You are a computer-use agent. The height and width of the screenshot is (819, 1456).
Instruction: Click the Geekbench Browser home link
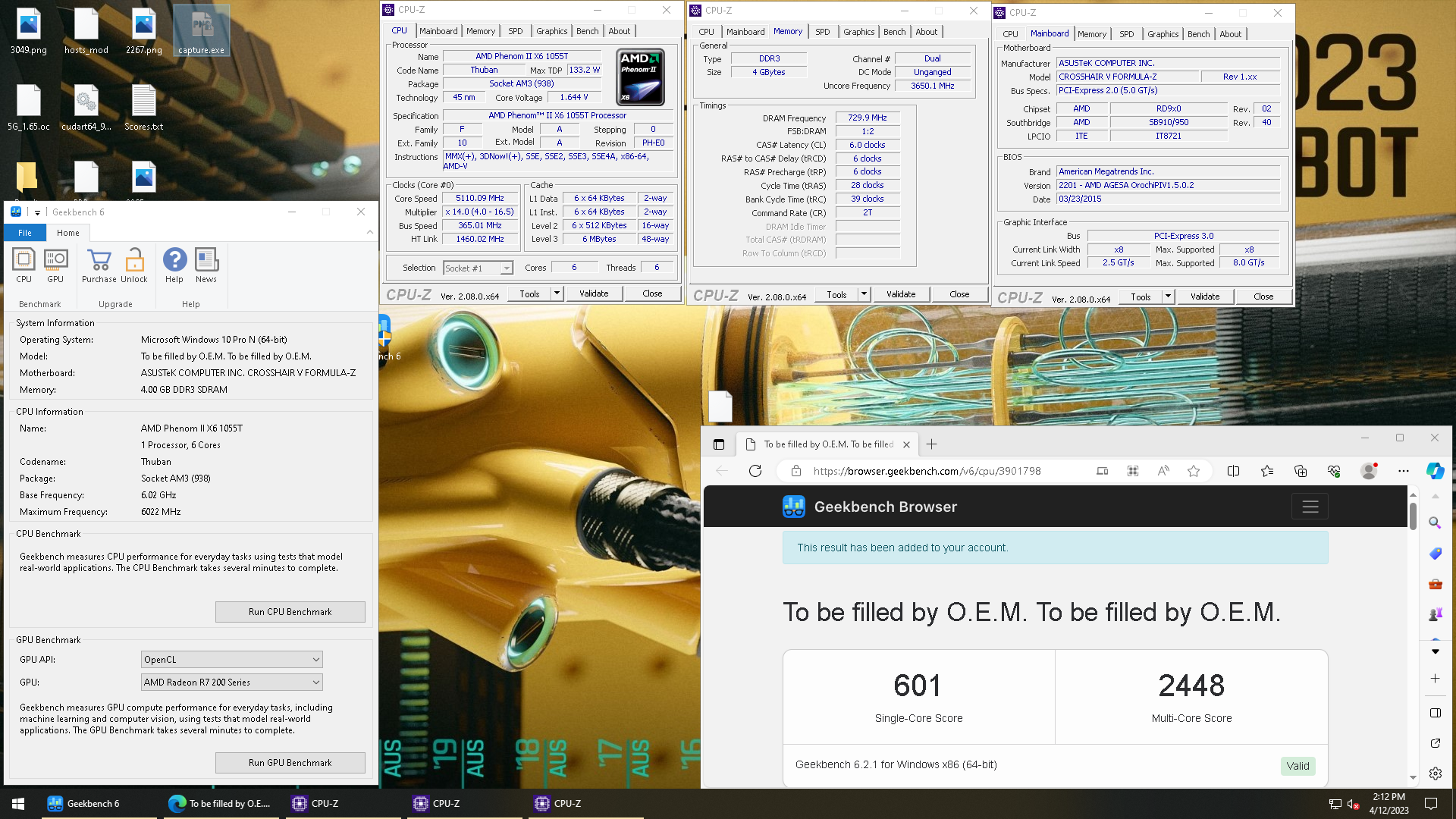pos(870,507)
